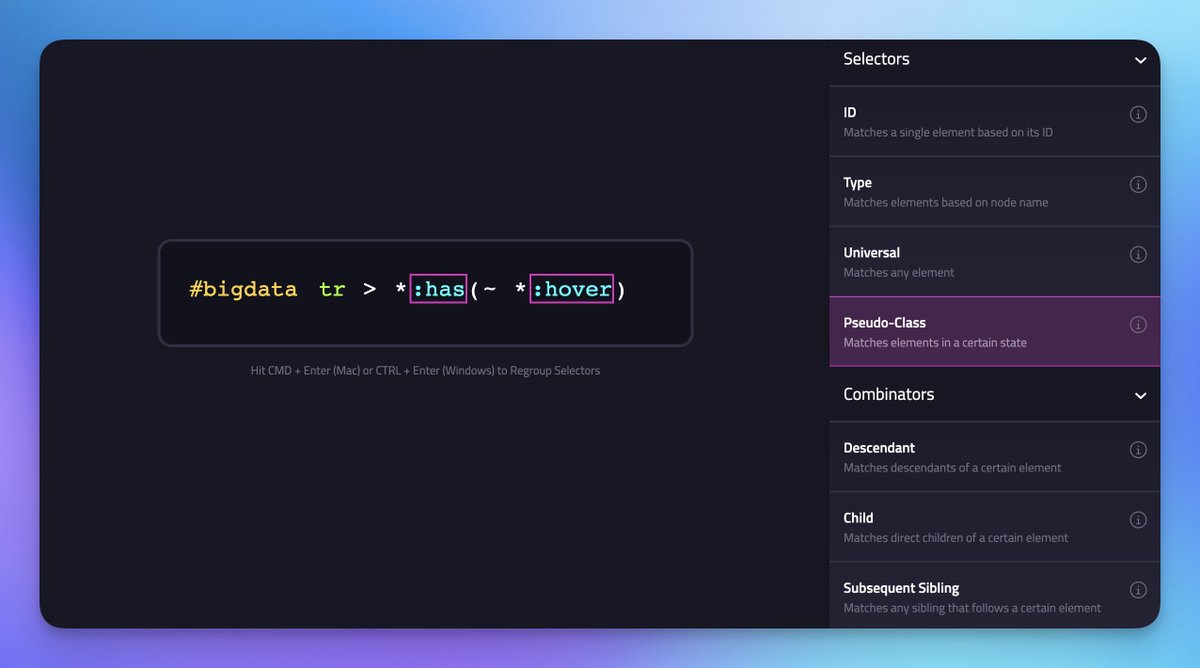Open info icon for ID selector
Viewport: 1200px width, 668px height.
click(x=1138, y=115)
